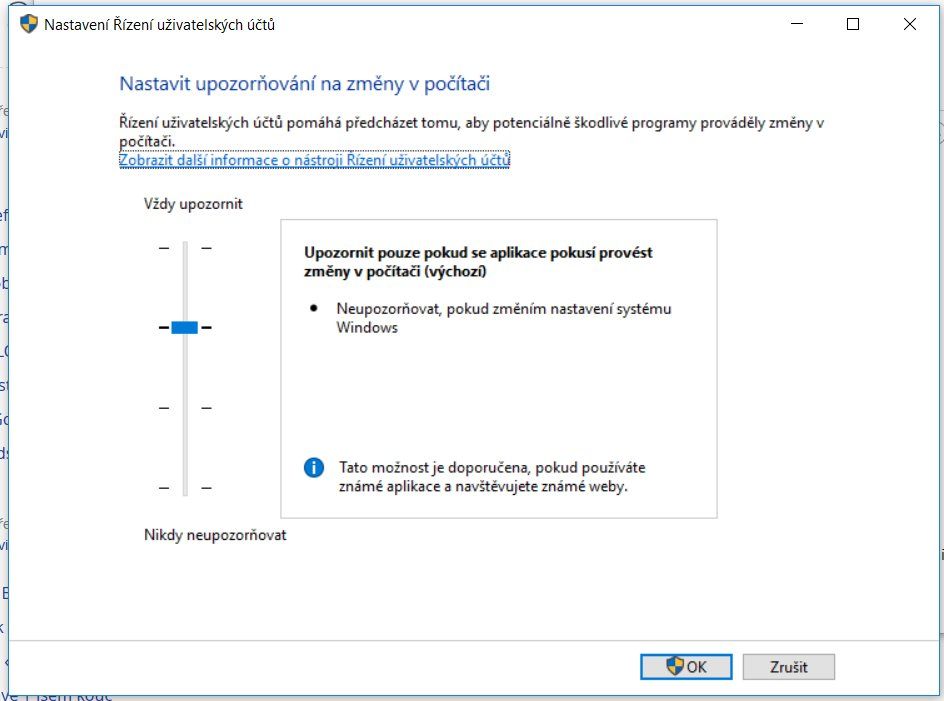Screen dimensions: 944x701
Task: Click description Řízení uživatelských účtů pomáhá předcházet
Action: click(471, 131)
